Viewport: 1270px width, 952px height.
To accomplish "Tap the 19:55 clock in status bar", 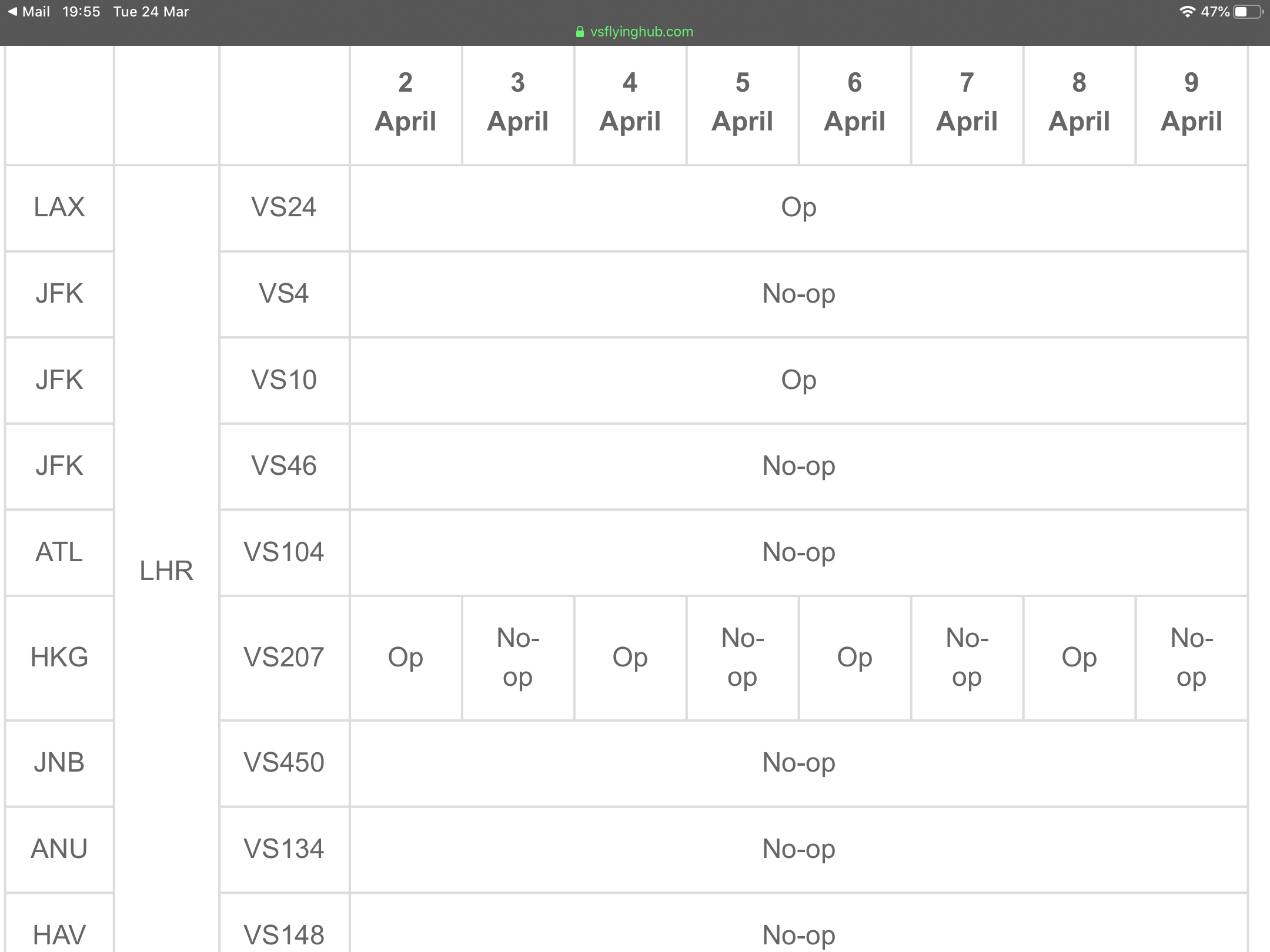I will point(81,12).
